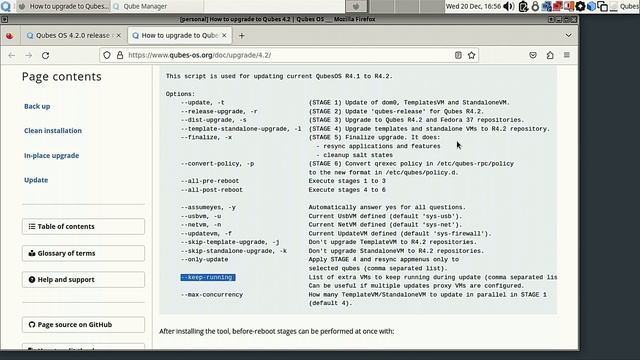Jump to the Update section

coord(36,180)
